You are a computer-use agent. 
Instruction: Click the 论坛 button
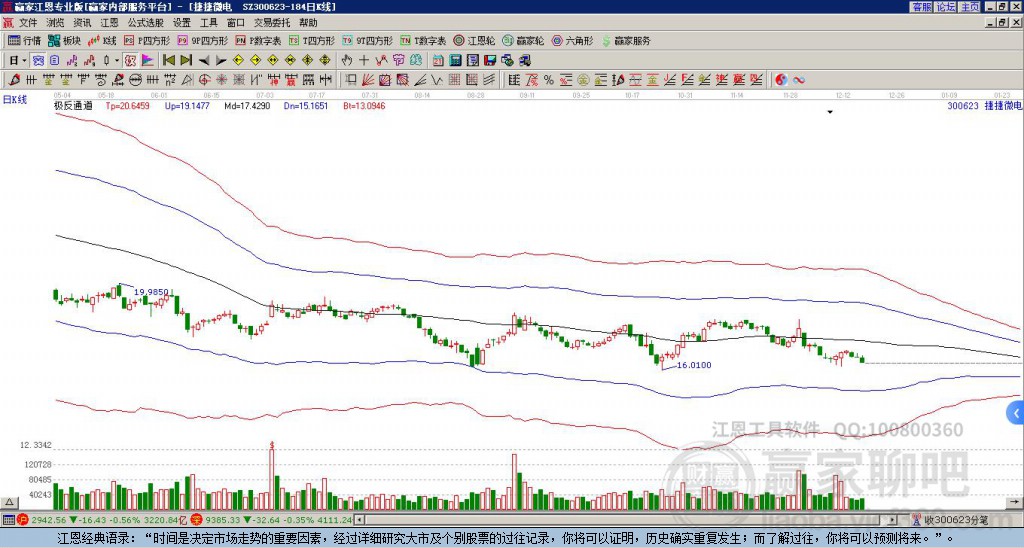pos(945,7)
